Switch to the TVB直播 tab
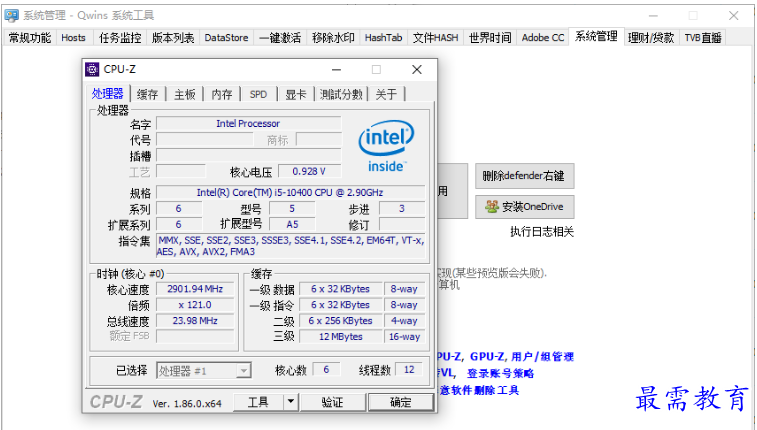This screenshot has width=757, height=430. click(703, 38)
